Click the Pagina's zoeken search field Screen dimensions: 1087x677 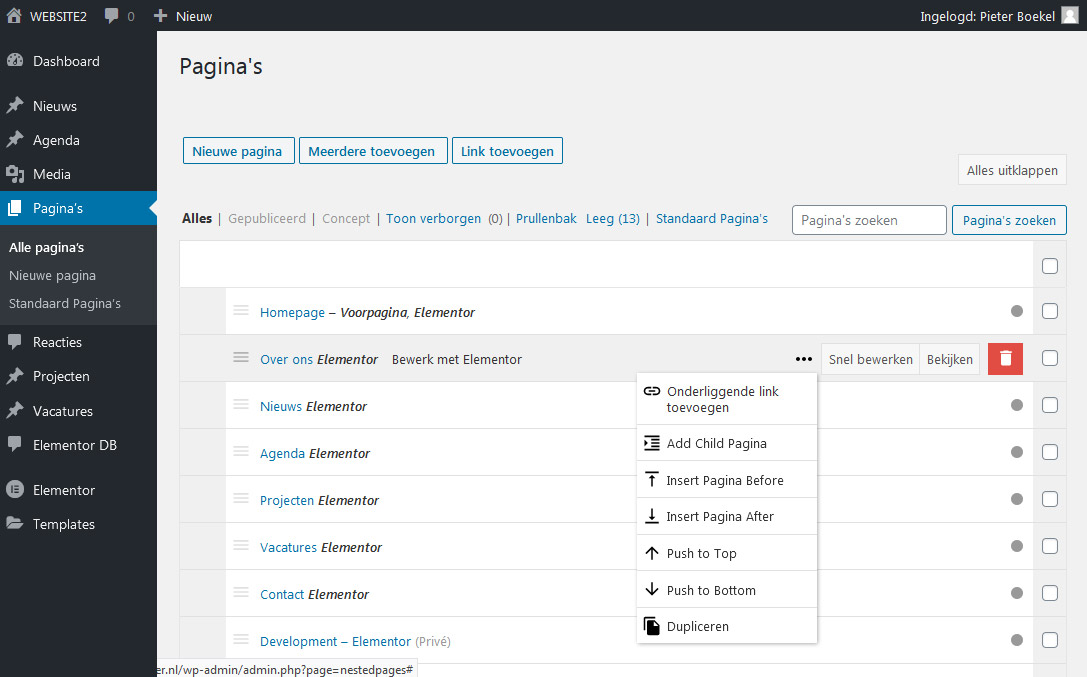(868, 220)
